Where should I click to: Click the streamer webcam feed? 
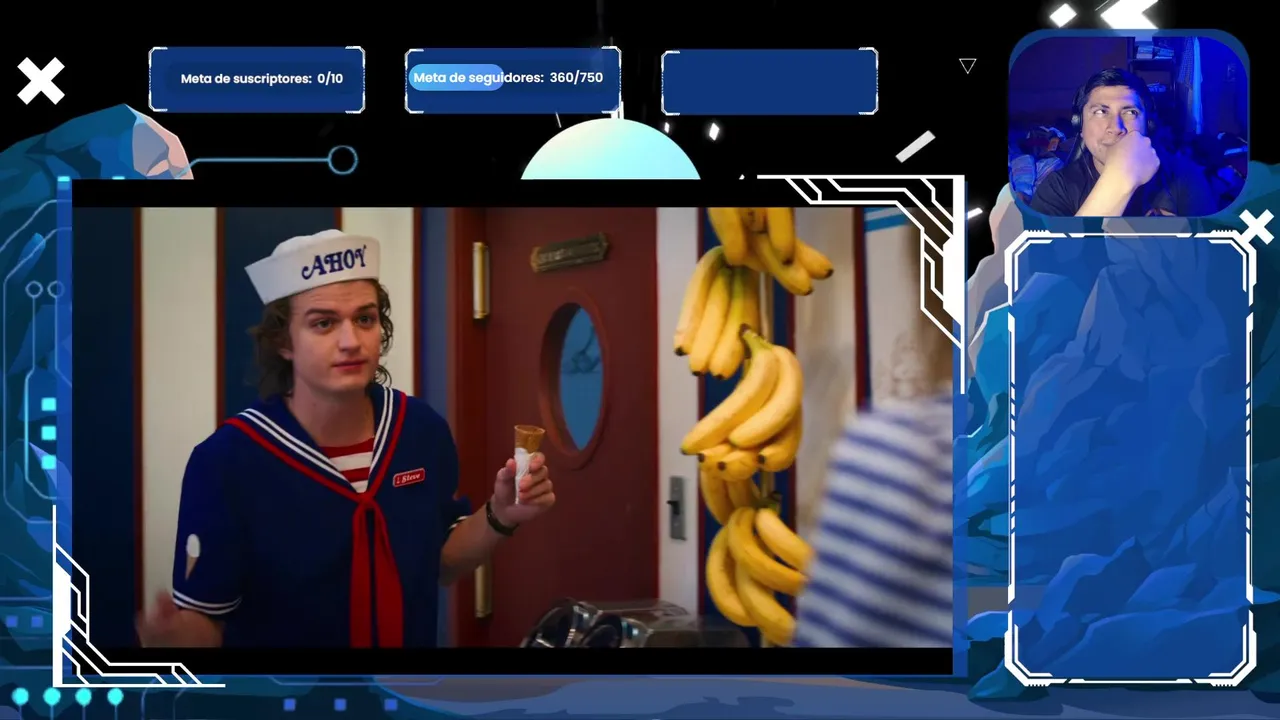coord(1129,124)
